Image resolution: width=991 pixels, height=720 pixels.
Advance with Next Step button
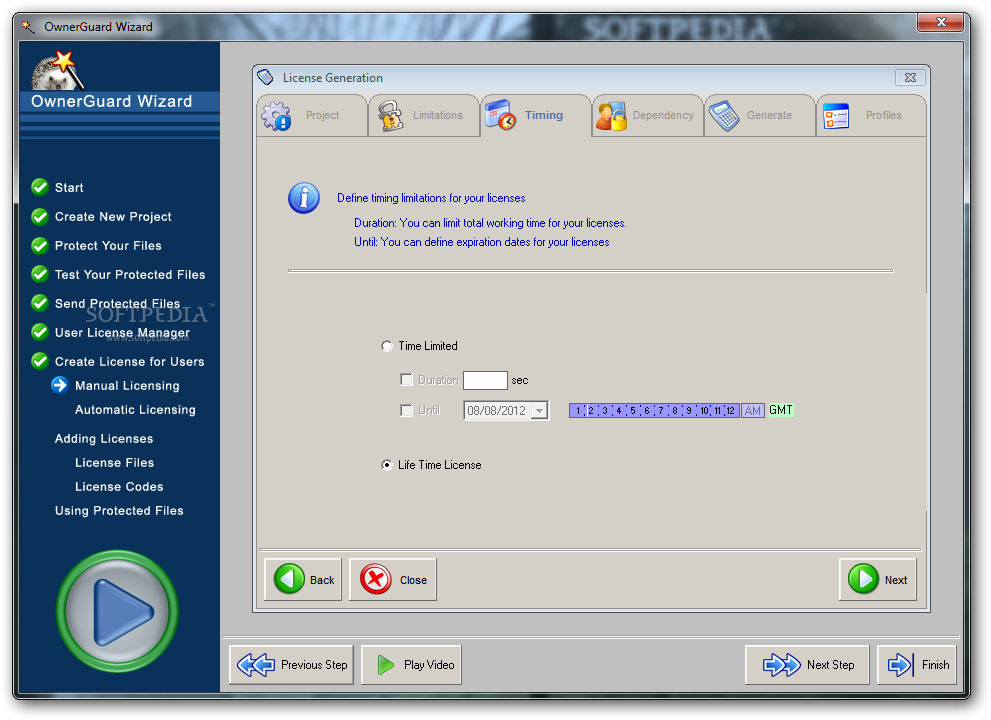(x=808, y=665)
